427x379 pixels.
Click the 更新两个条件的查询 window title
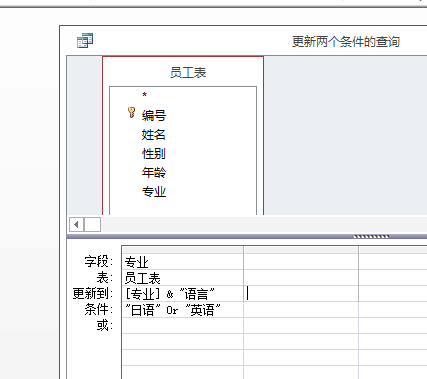click(x=346, y=42)
